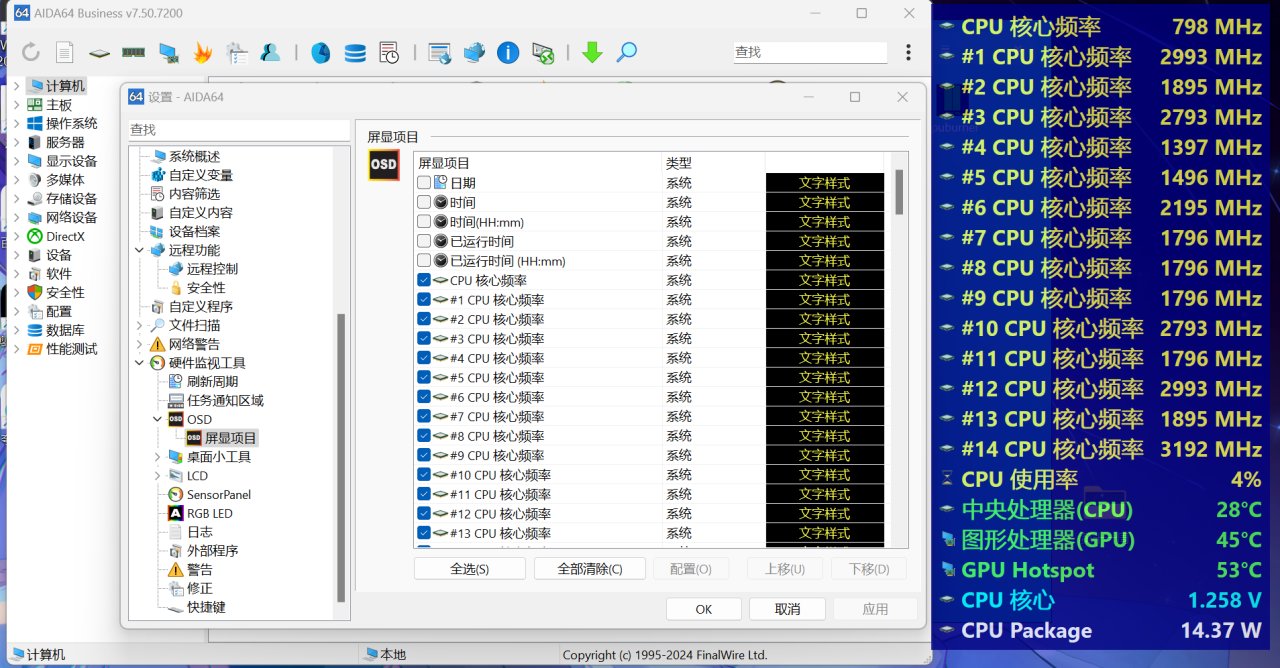
Task: Click the OSD icon next to the 屏显项目 list
Action: 384,165
